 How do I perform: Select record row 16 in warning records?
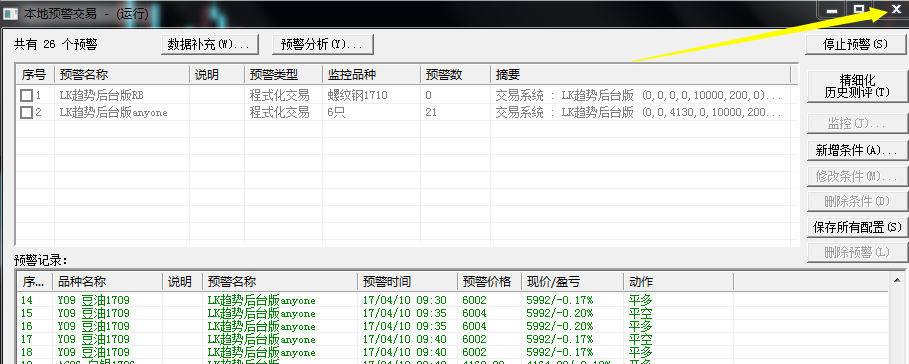click(x=452, y=326)
